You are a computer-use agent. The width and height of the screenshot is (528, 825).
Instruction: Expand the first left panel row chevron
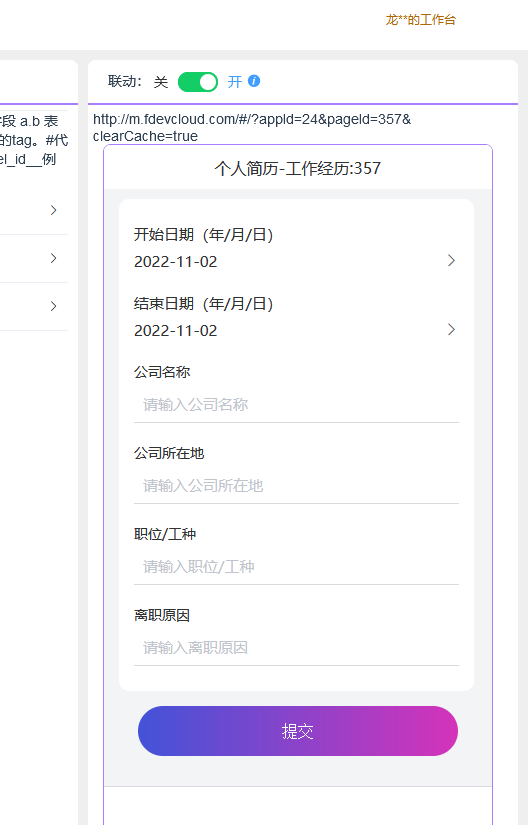53,210
